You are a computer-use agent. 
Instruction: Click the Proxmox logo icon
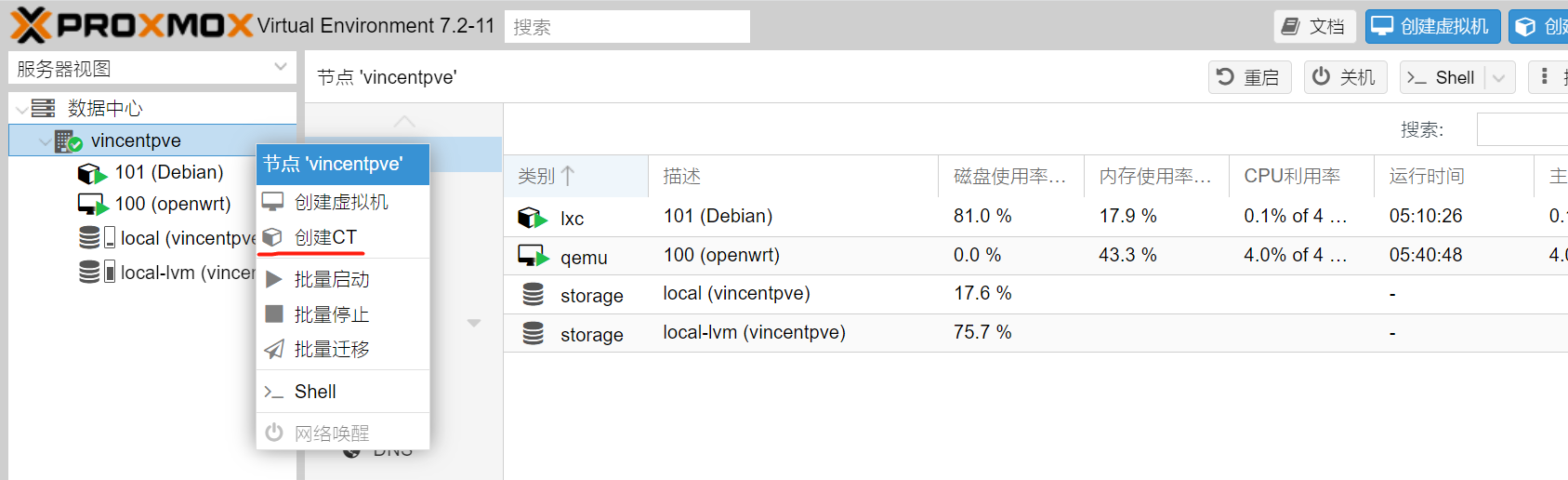(x=31, y=25)
